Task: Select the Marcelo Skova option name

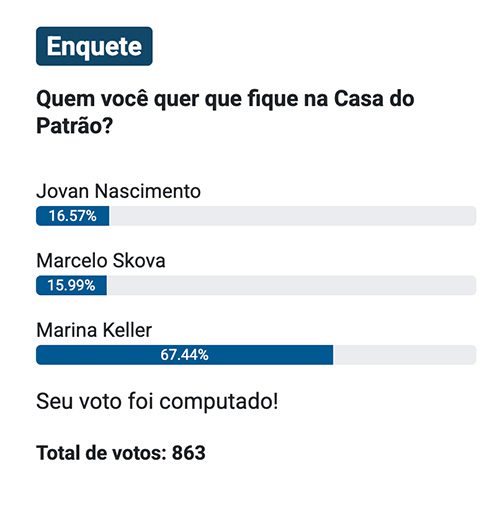Action: point(101,261)
